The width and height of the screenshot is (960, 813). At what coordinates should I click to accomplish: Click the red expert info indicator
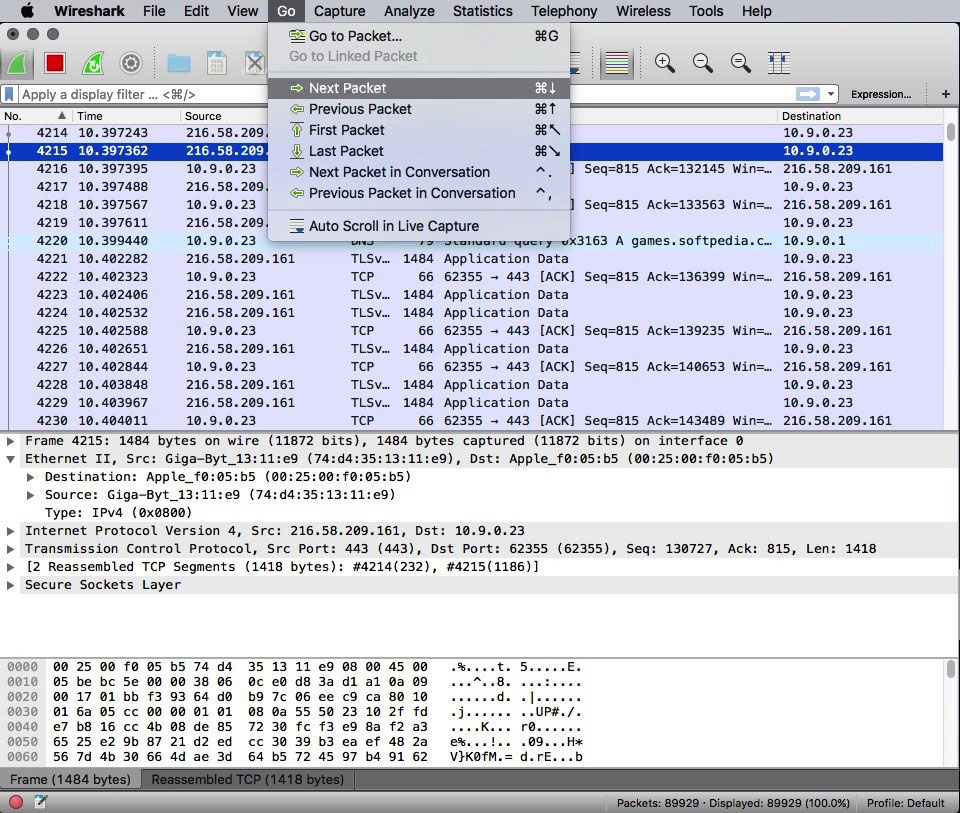[17, 802]
